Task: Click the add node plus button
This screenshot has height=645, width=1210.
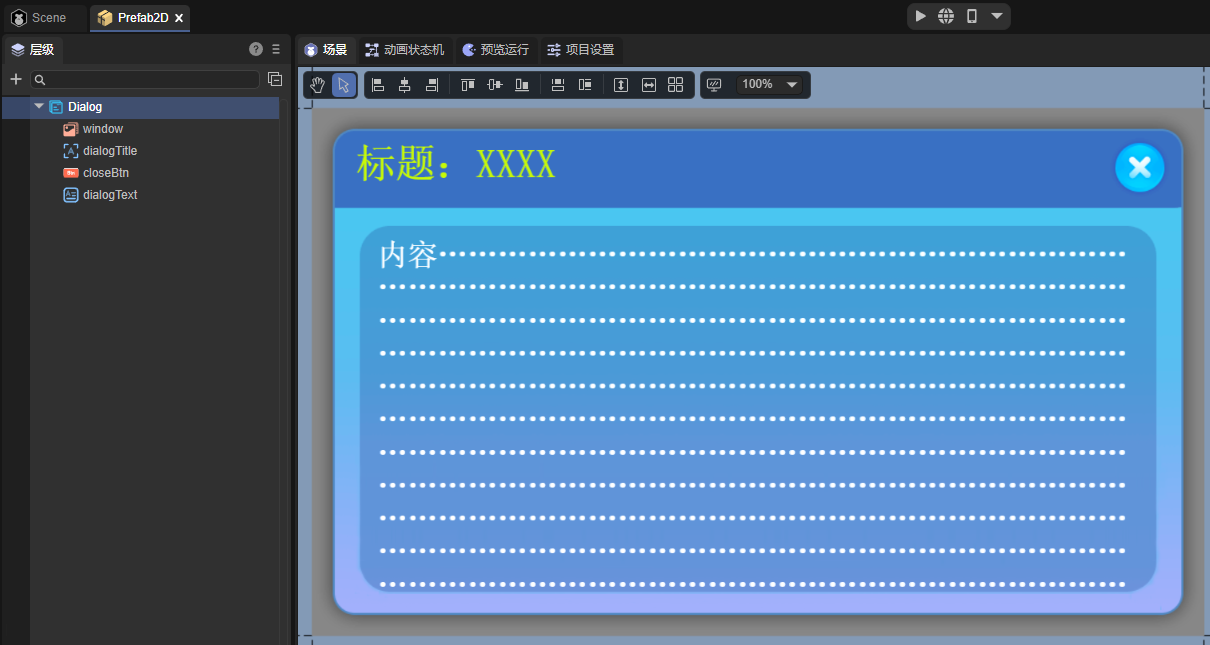Action: point(16,79)
